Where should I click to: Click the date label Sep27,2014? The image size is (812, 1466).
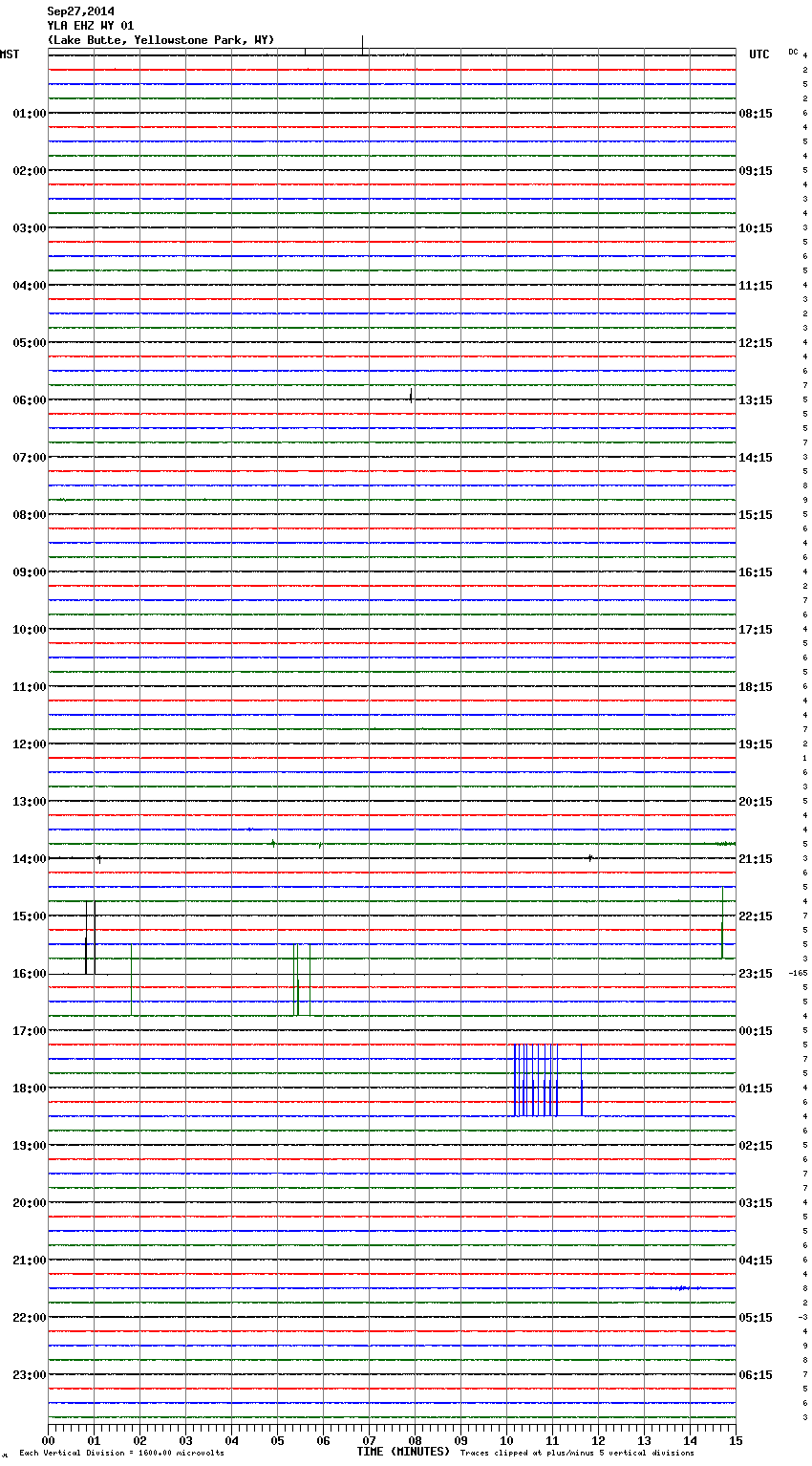80,11
